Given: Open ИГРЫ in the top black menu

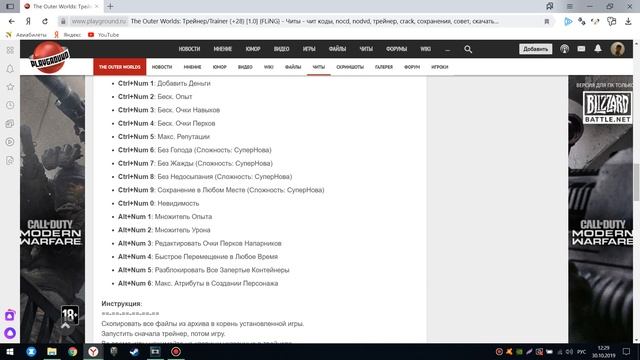Looking at the screenshot, I should 309,49.
